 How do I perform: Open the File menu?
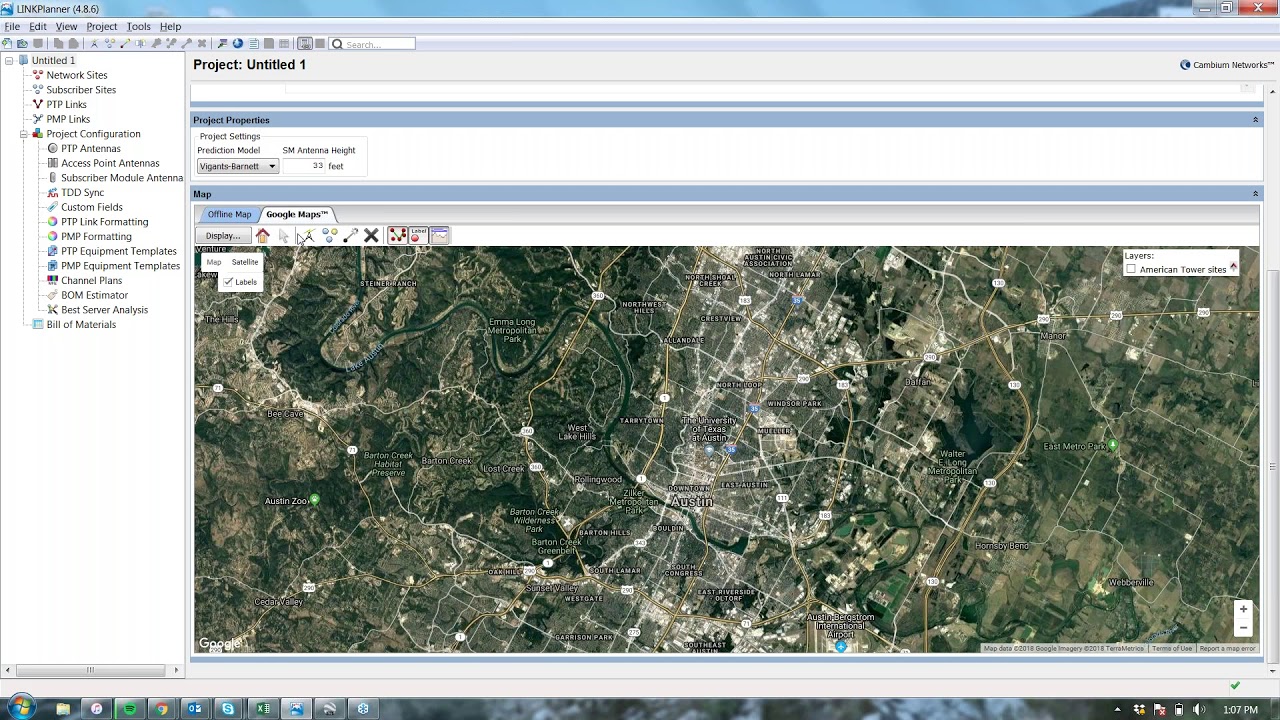tap(12, 27)
